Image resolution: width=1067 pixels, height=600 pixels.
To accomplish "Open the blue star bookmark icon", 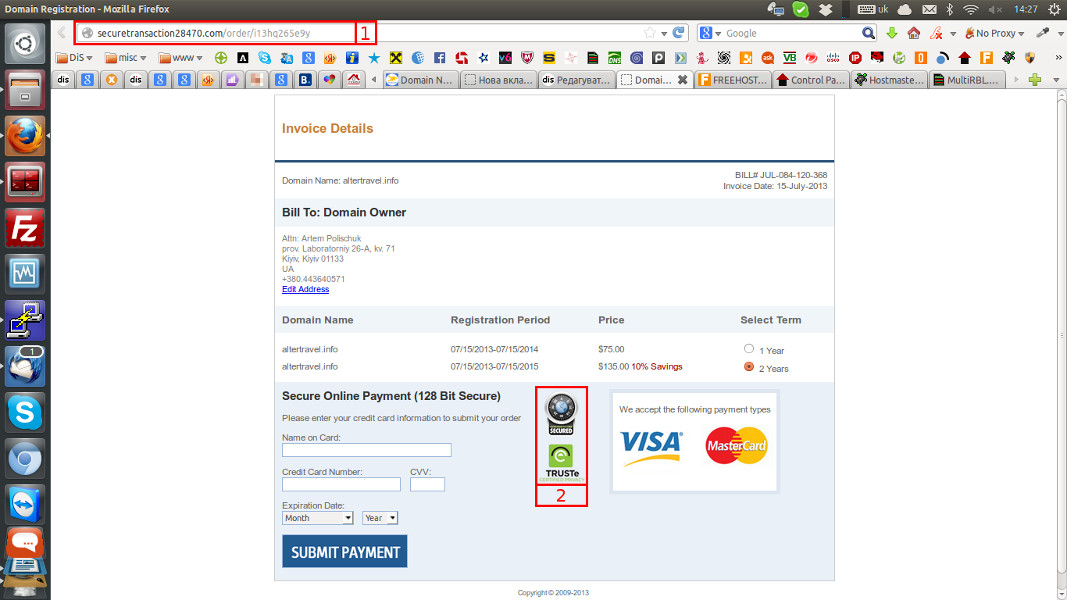I will tap(374, 58).
